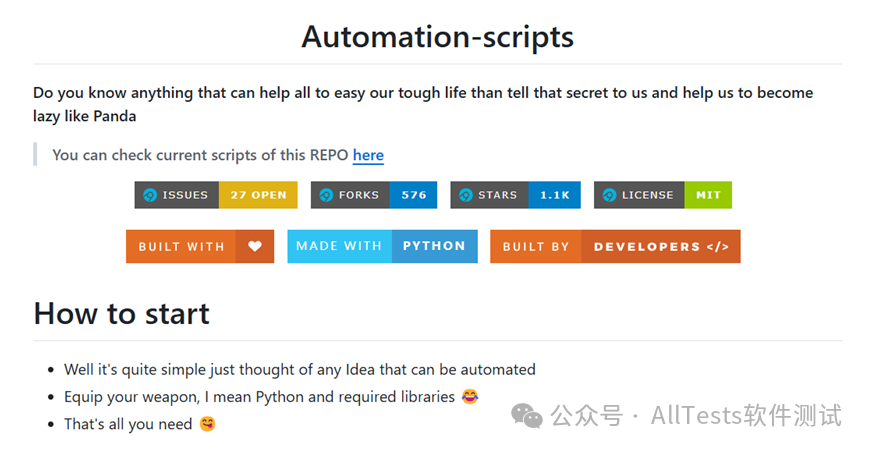This screenshot has width=869, height=450.
Task: Click the 'DEVELOPERS </>' badge segment
Action: pyautogui.click(x=661, y=247)
